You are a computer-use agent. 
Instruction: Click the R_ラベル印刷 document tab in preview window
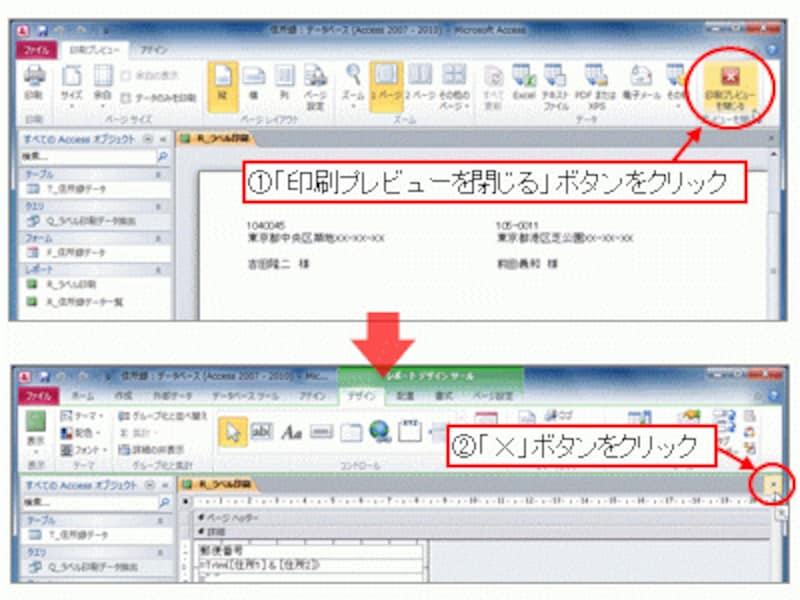(217, 138)
